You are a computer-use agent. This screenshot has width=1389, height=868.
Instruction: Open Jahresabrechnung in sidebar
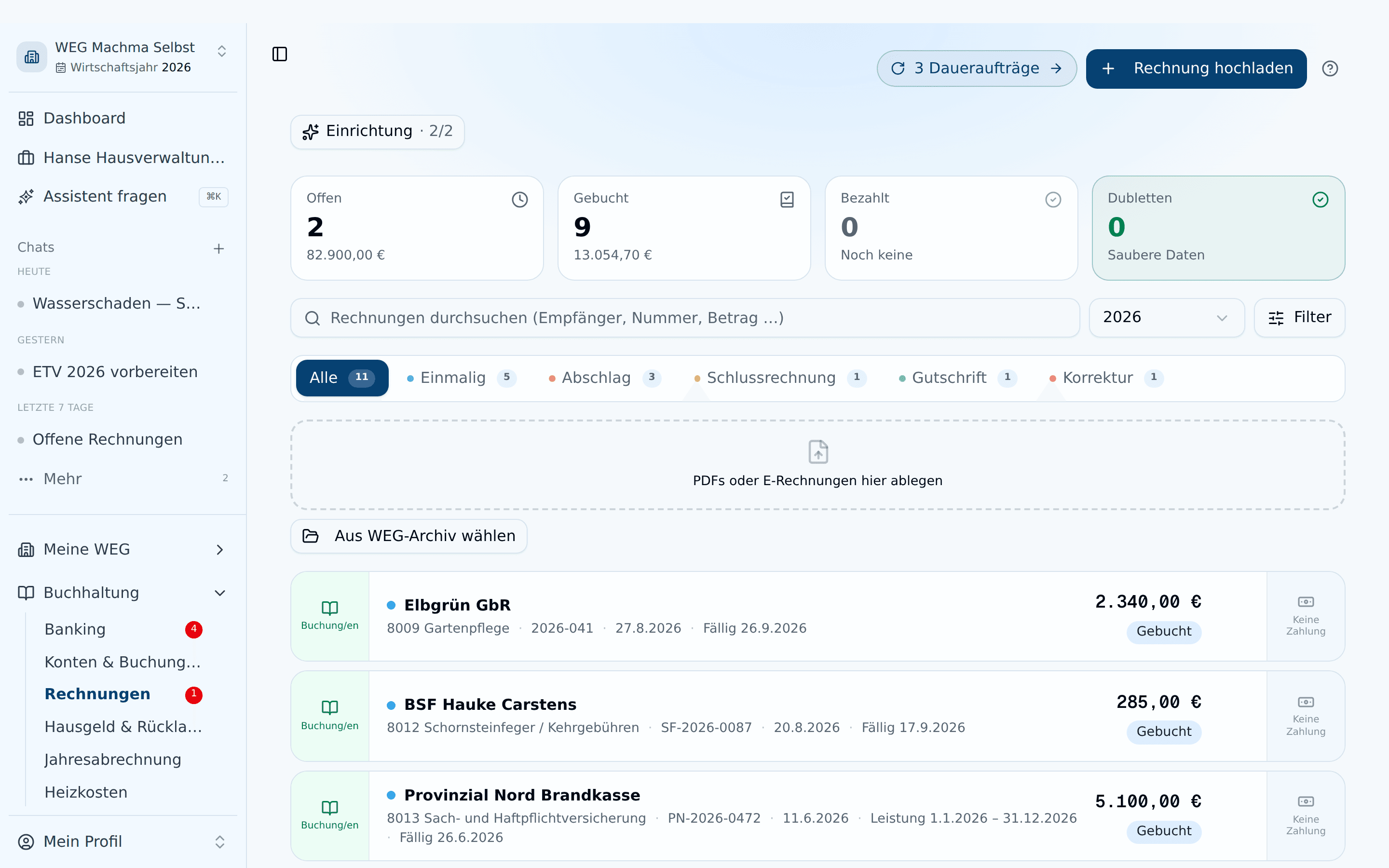[123, 759]
